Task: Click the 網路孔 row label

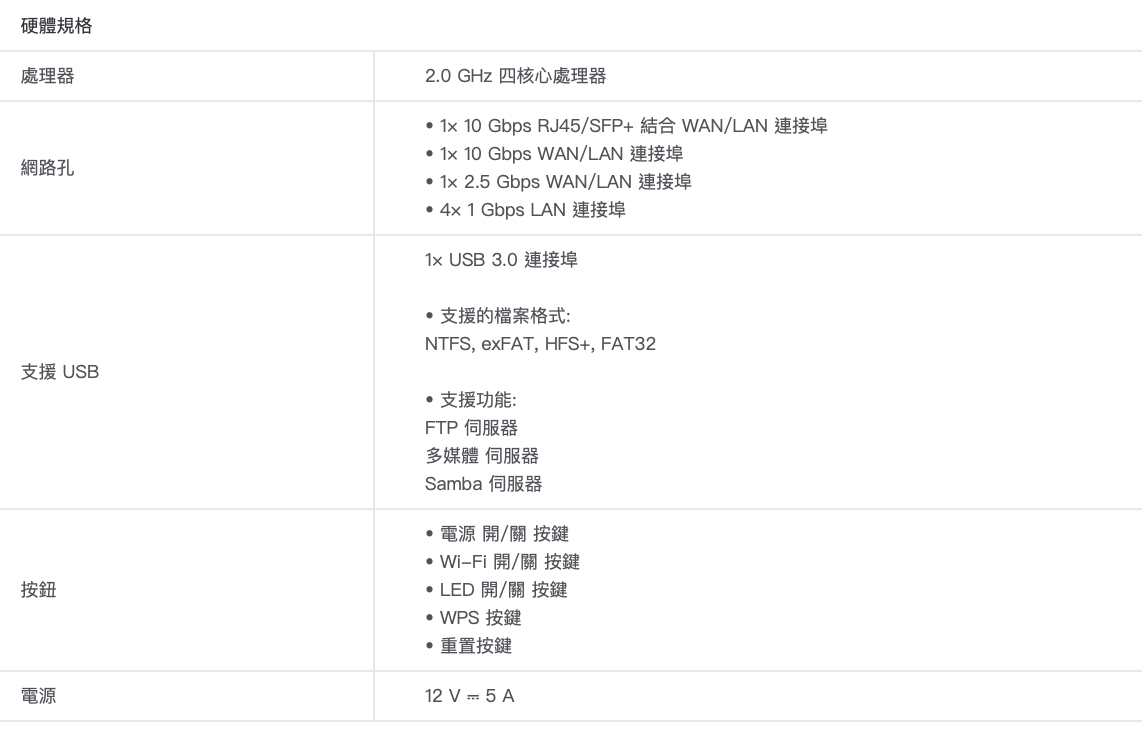Action: 47,168
